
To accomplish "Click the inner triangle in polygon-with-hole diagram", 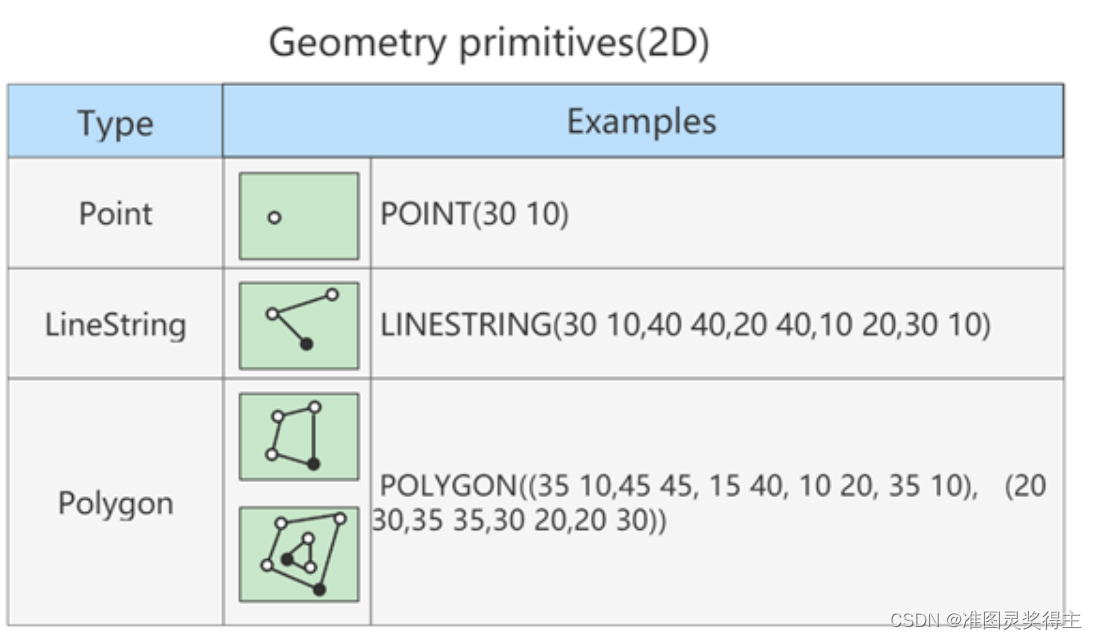I will tap(299, 553).
